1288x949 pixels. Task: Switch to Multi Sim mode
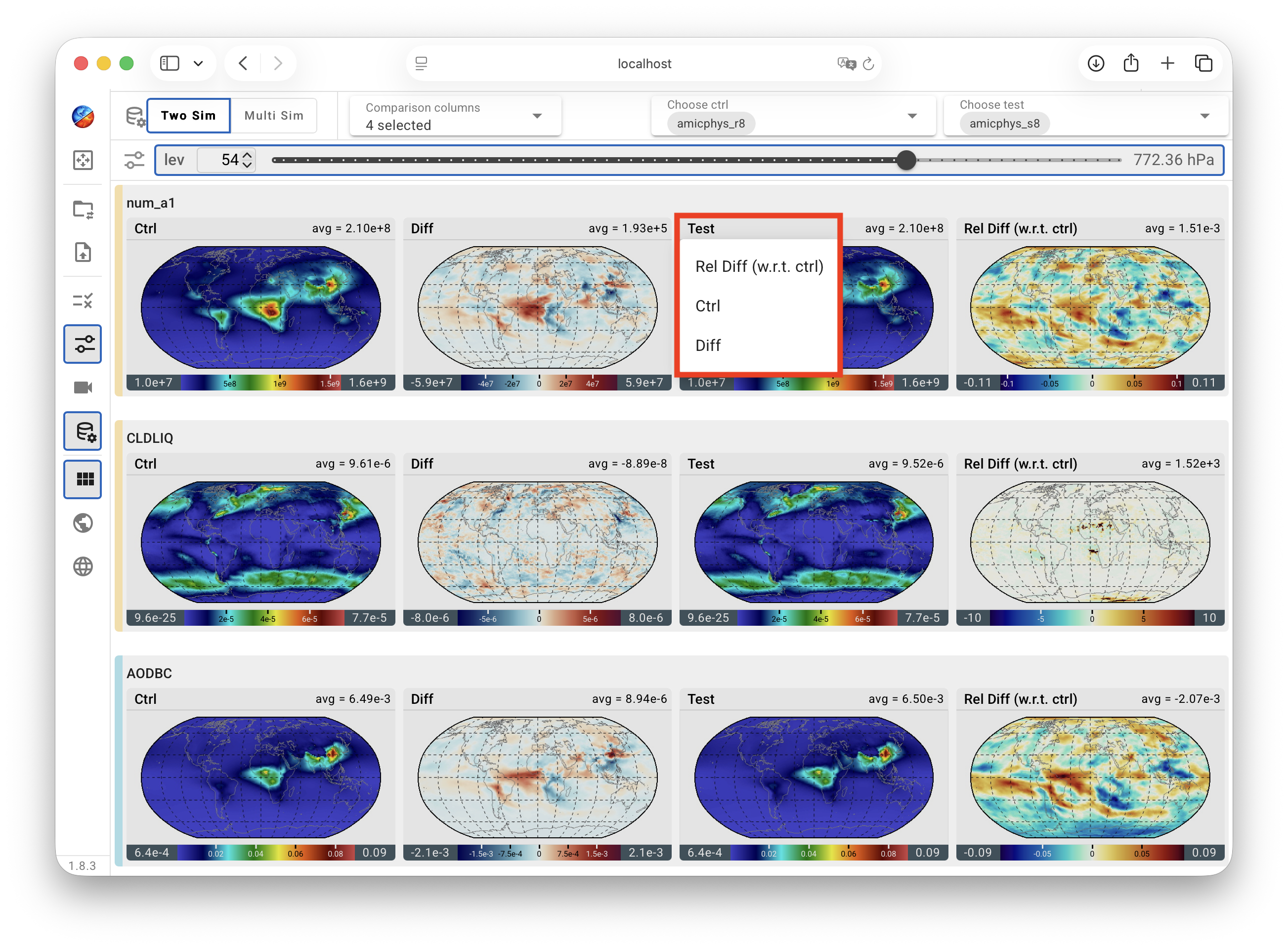coord(274,116)
